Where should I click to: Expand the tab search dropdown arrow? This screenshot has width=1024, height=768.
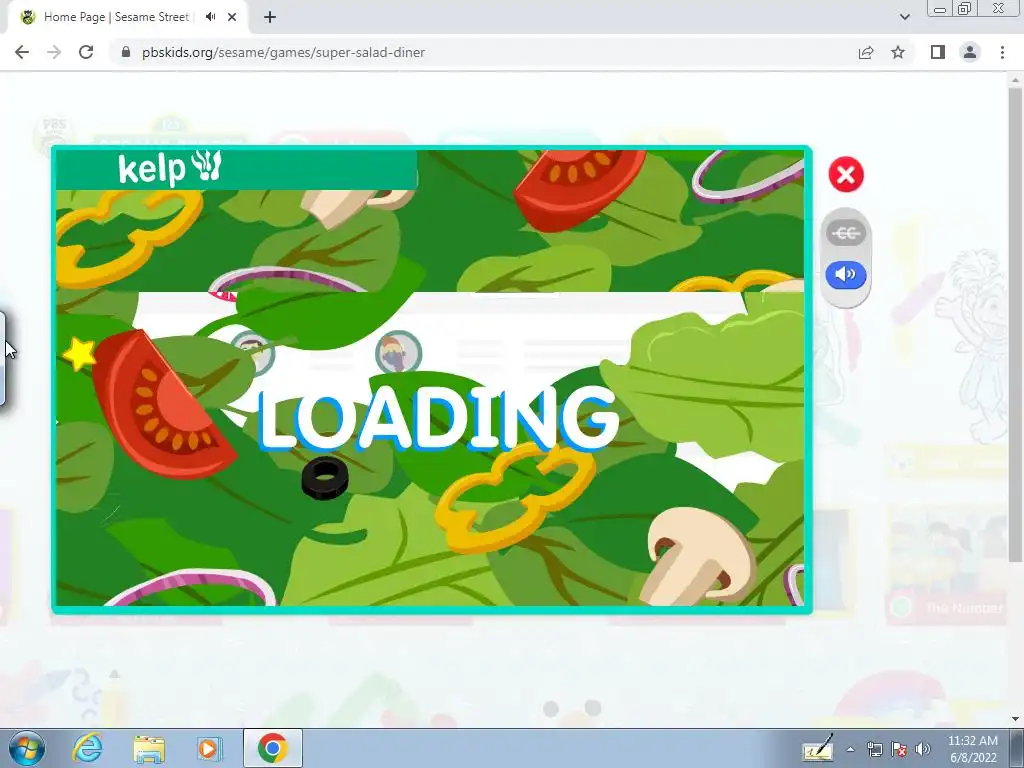pyautogui.click(x=904, y=17)
